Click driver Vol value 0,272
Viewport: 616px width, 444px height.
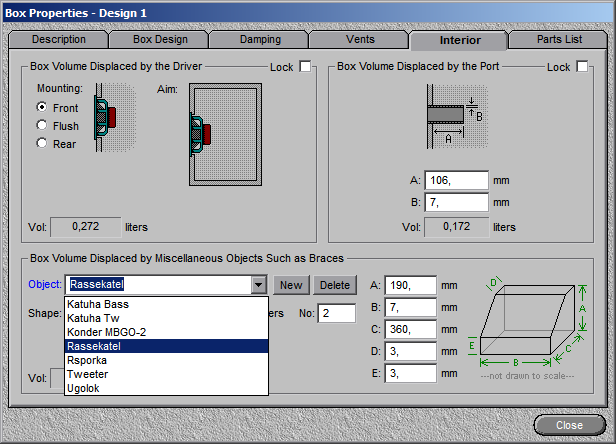click(86, 227)
